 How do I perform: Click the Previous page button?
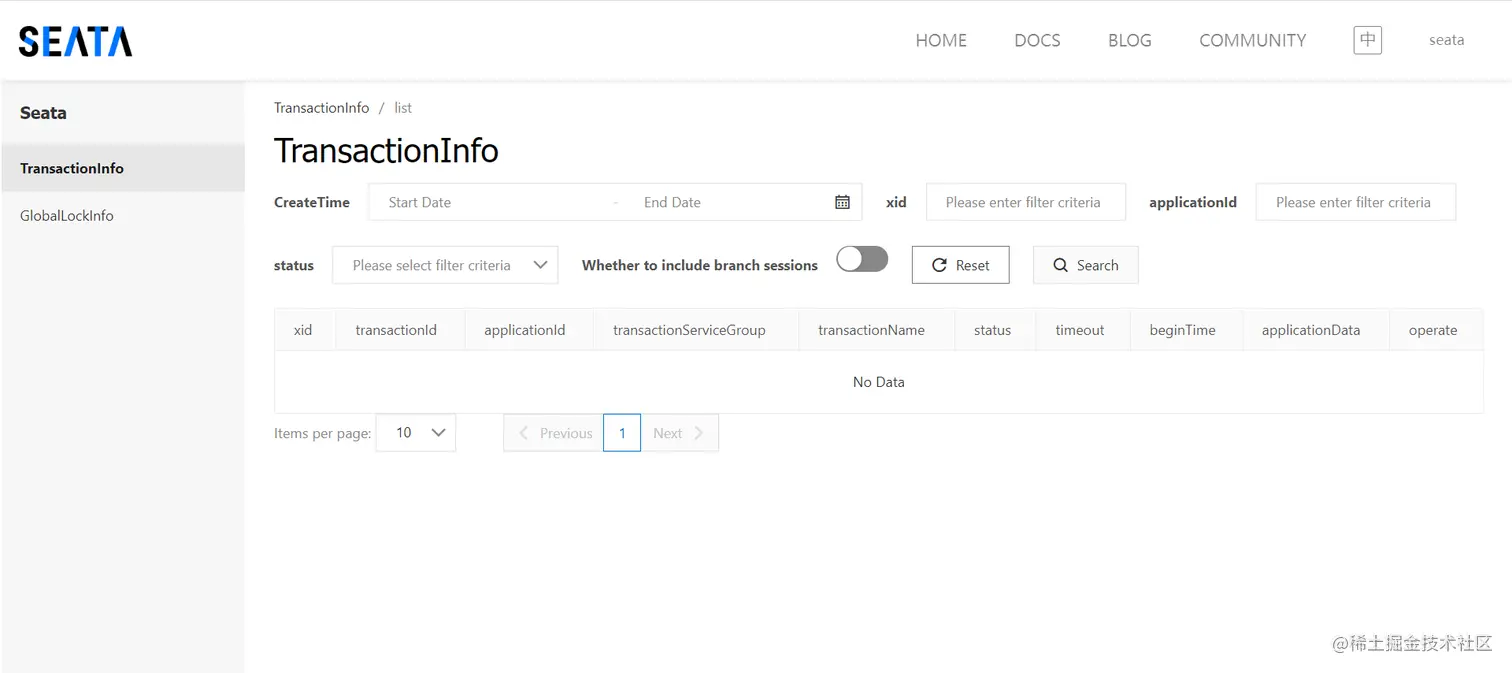pos(553,433)
